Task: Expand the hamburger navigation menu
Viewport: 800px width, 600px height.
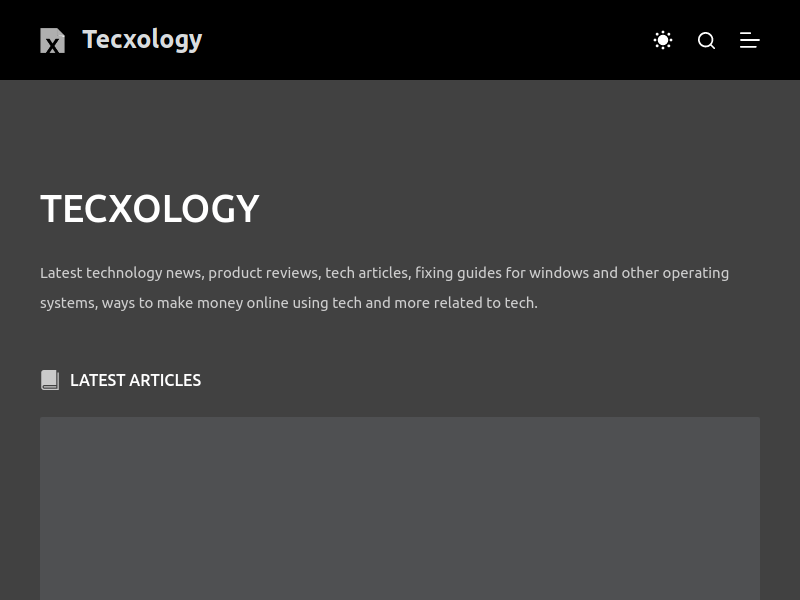Action: pyautogui.click(x=750, y=40)
